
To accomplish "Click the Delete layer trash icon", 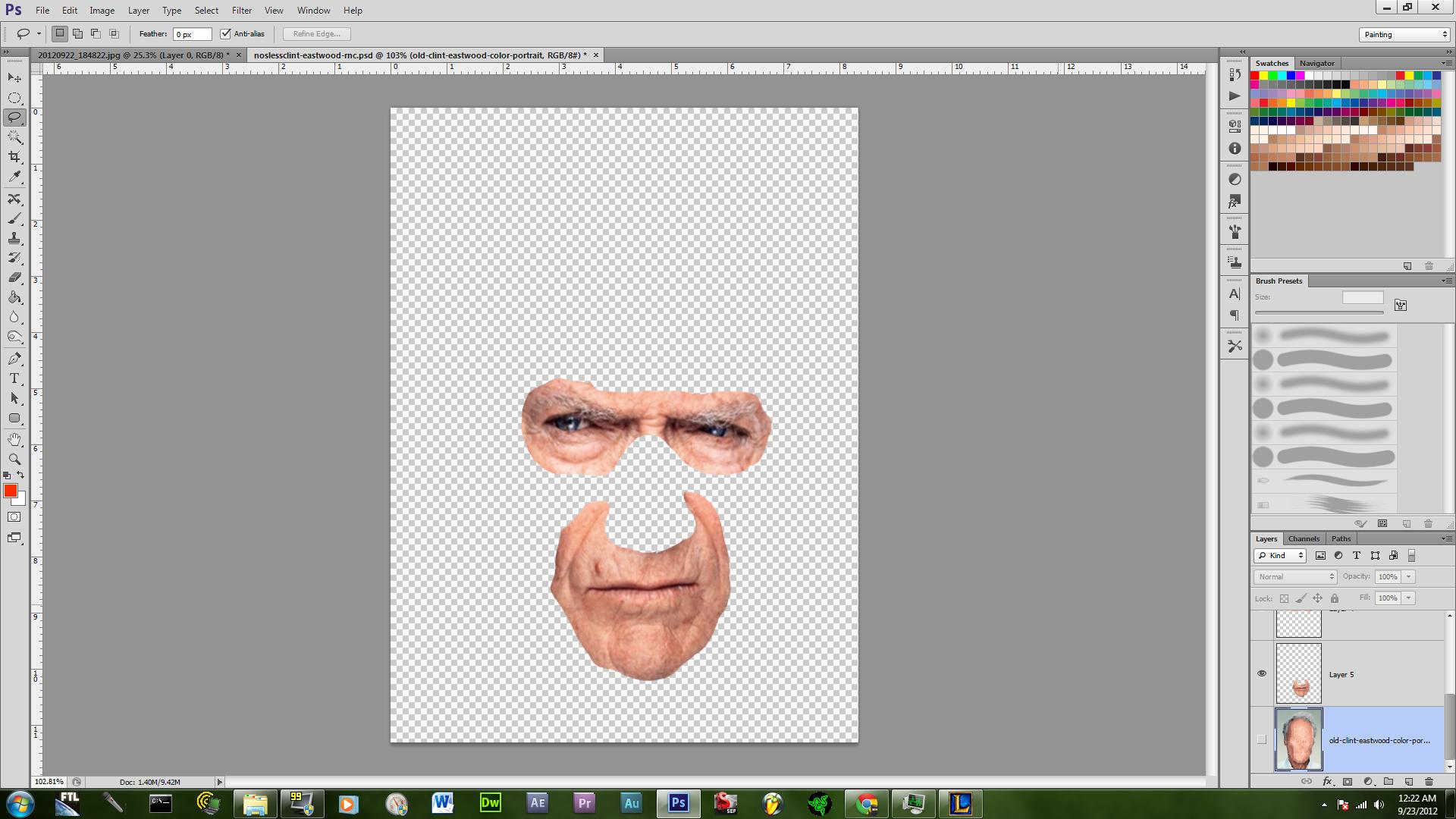I will click(x=1429, y=781).
